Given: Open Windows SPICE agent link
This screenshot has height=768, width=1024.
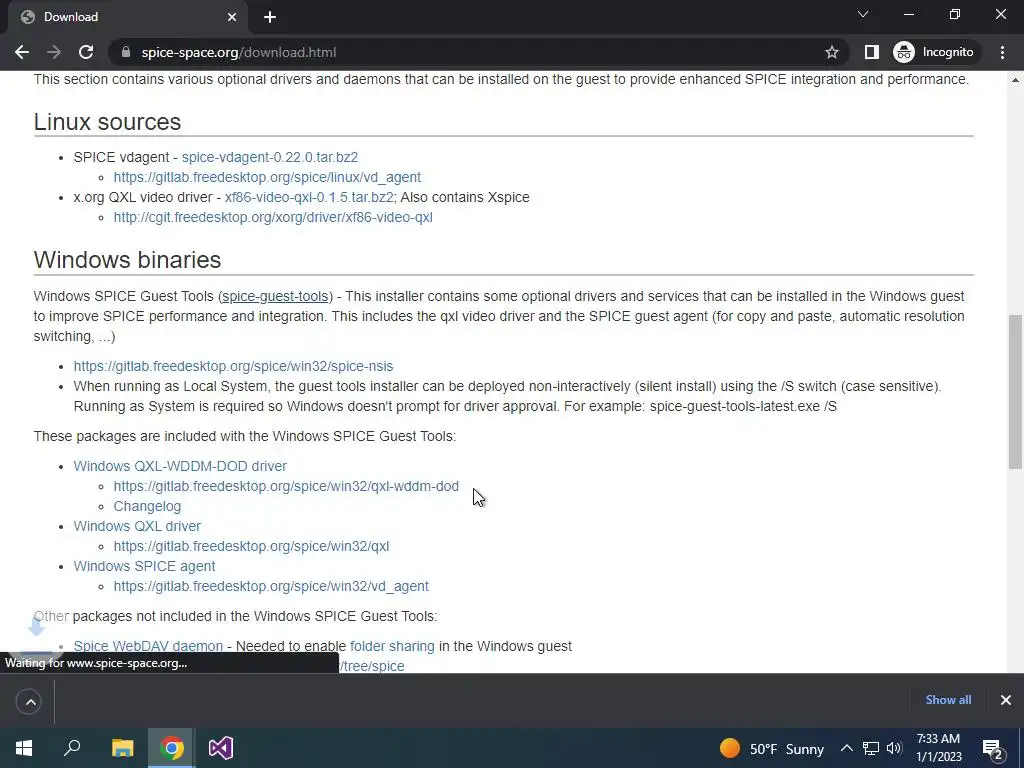Looking at the screenshot, I should 144,566.
